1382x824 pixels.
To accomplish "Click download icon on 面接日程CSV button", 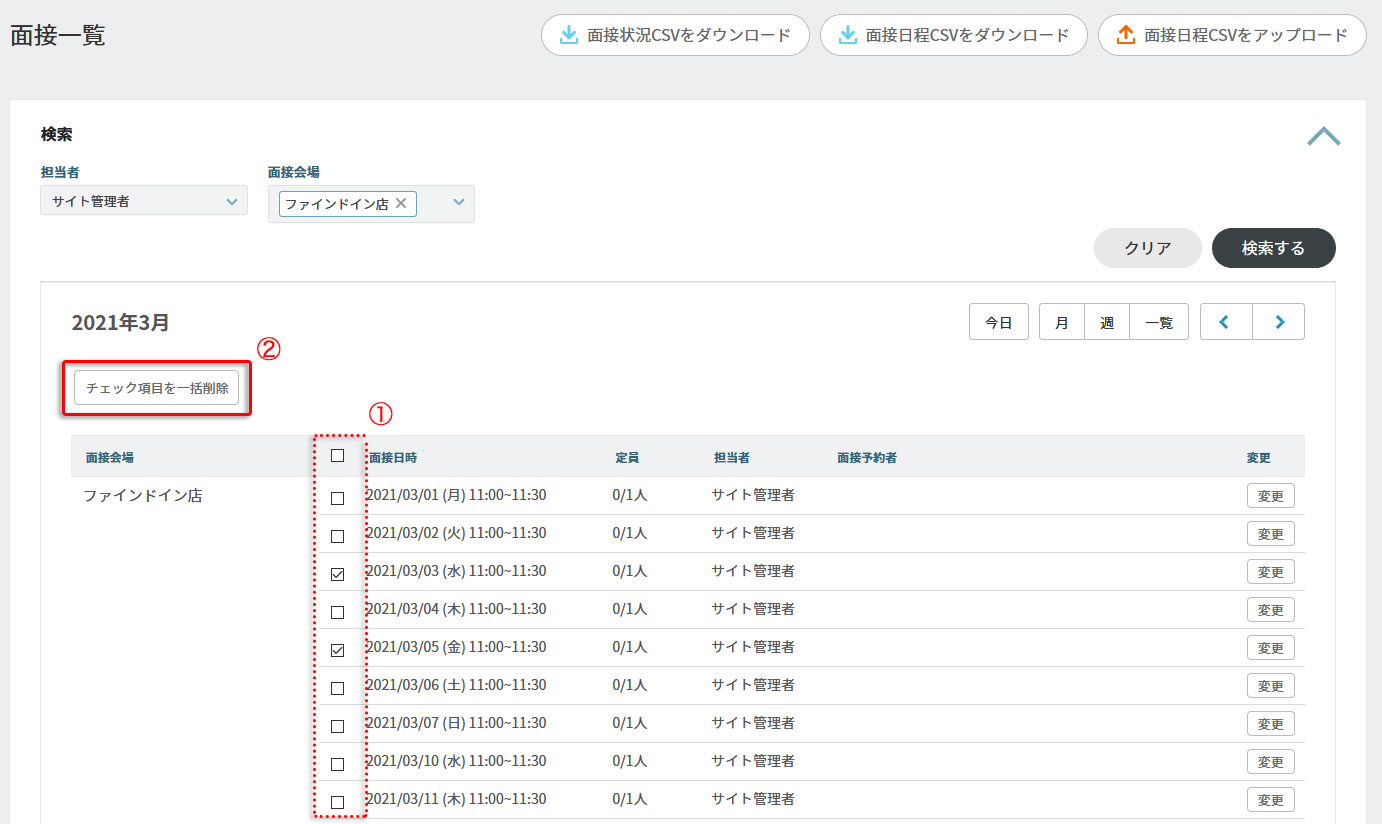I will pyautogui.click(x=847, y=35).
